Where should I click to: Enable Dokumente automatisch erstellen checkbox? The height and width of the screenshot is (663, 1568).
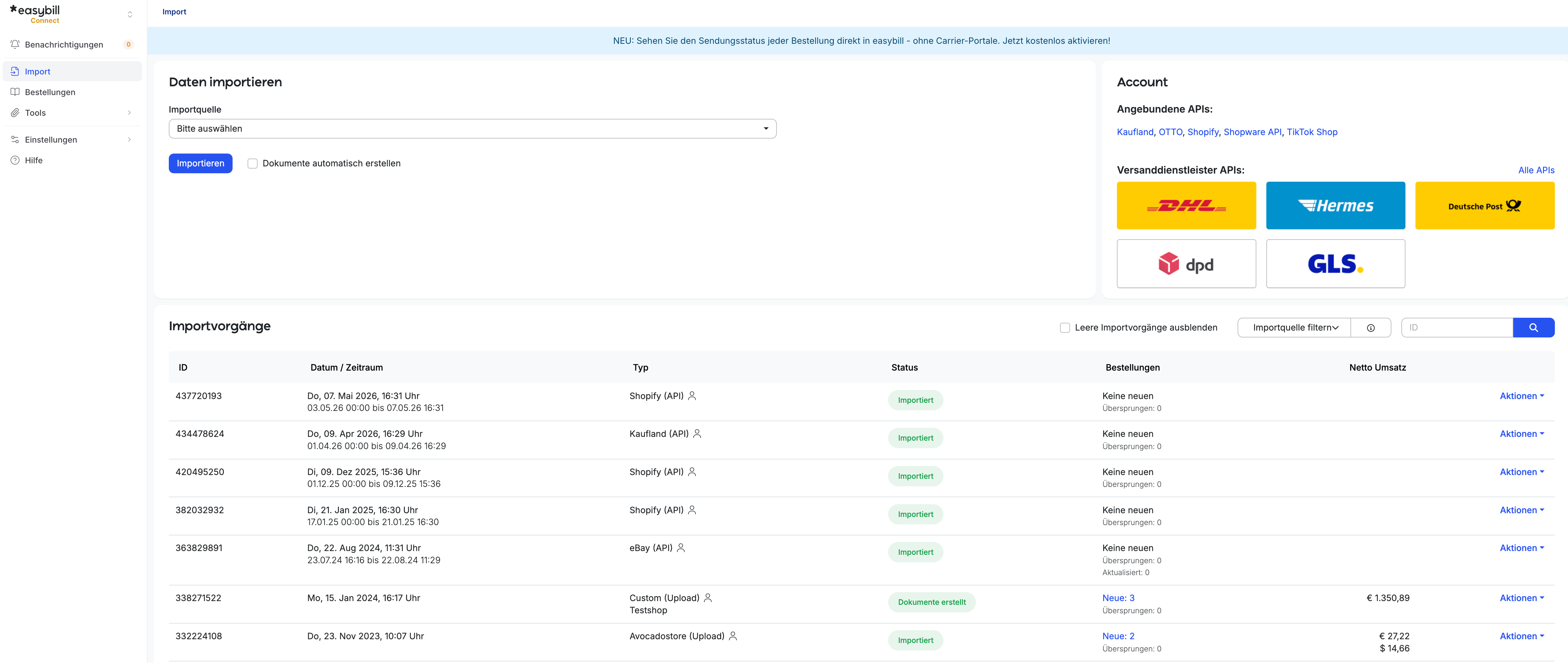coord(253,163)
